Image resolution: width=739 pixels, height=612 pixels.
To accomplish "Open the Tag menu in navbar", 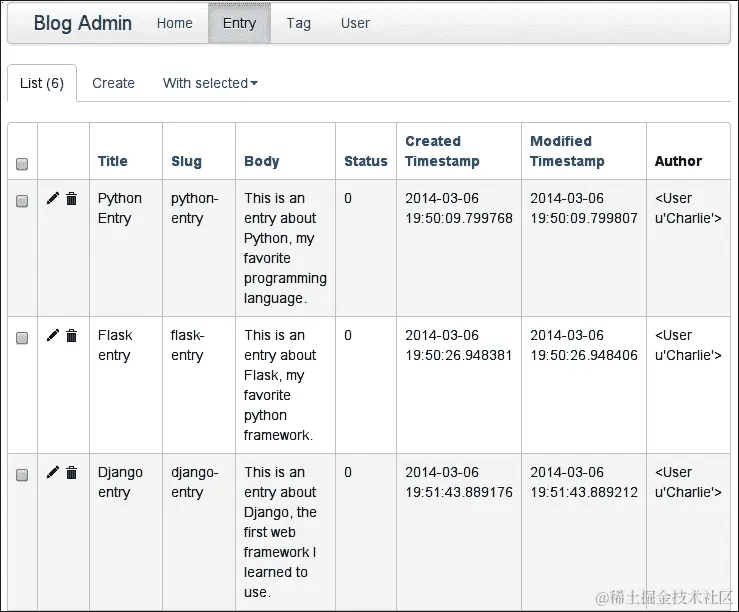I will [x=299, y=23].
